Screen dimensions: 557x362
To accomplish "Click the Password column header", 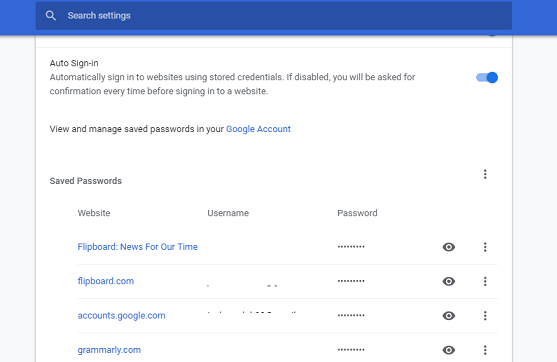I will click(357, 213).
